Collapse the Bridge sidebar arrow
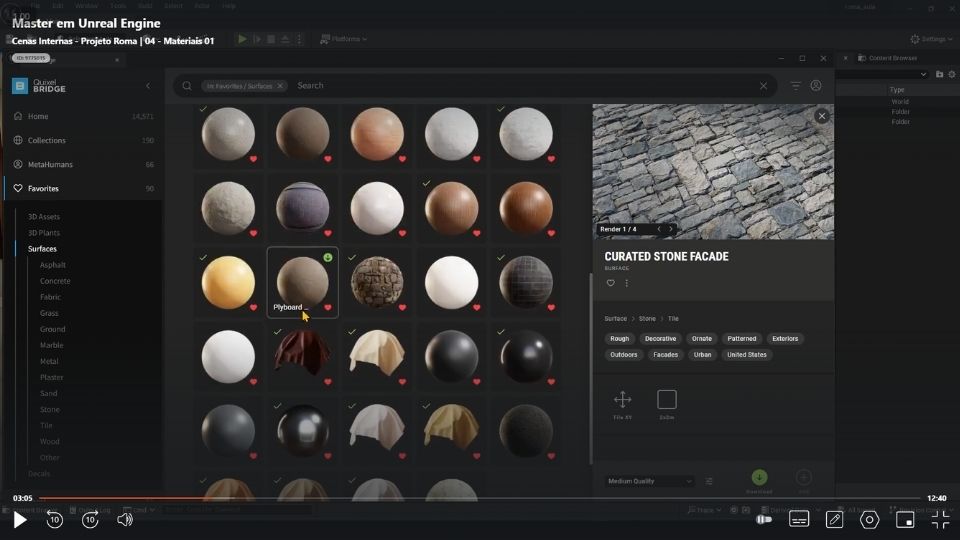 (x=148, y=86)
